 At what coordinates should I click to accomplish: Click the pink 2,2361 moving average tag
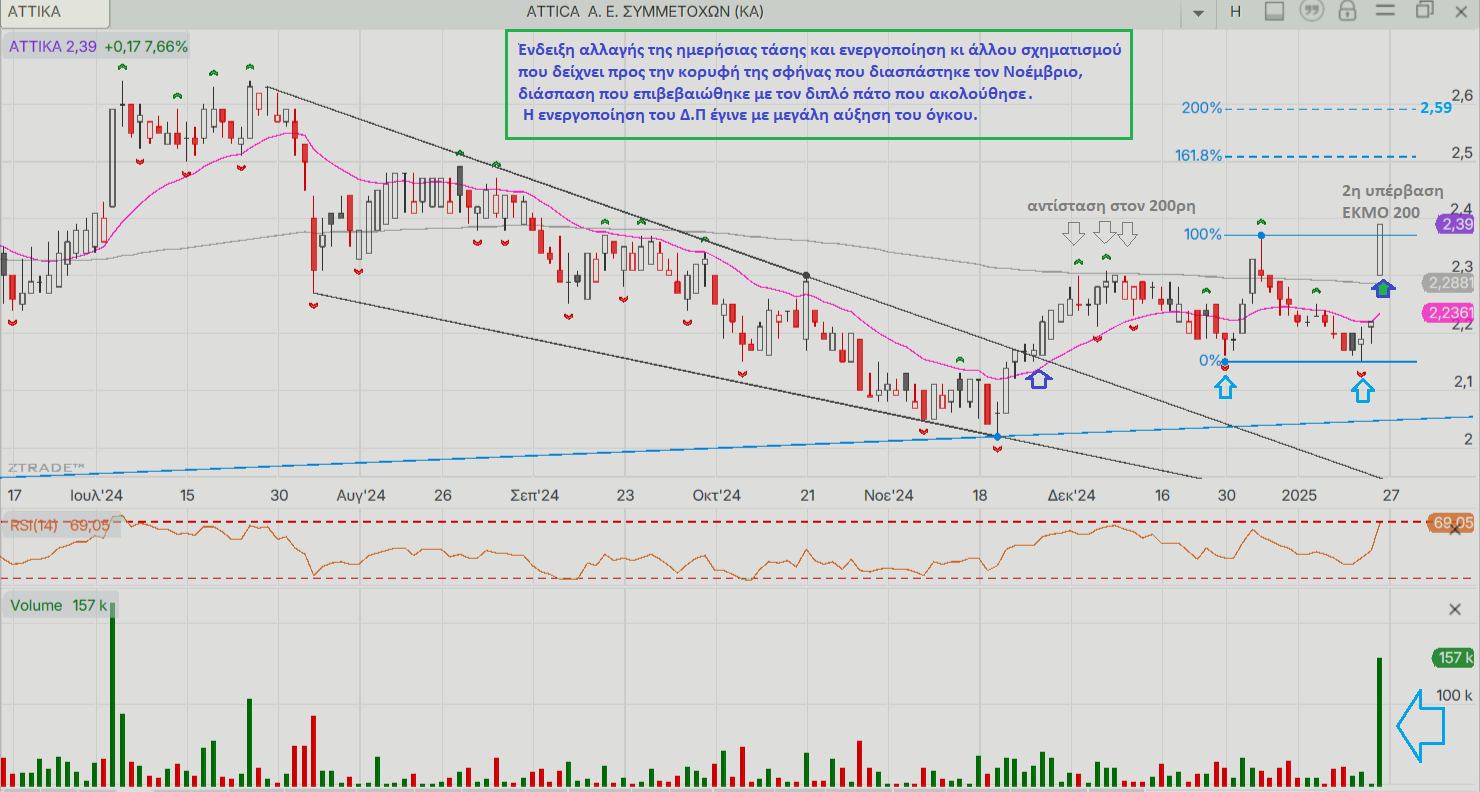[x=1449, y=313]
